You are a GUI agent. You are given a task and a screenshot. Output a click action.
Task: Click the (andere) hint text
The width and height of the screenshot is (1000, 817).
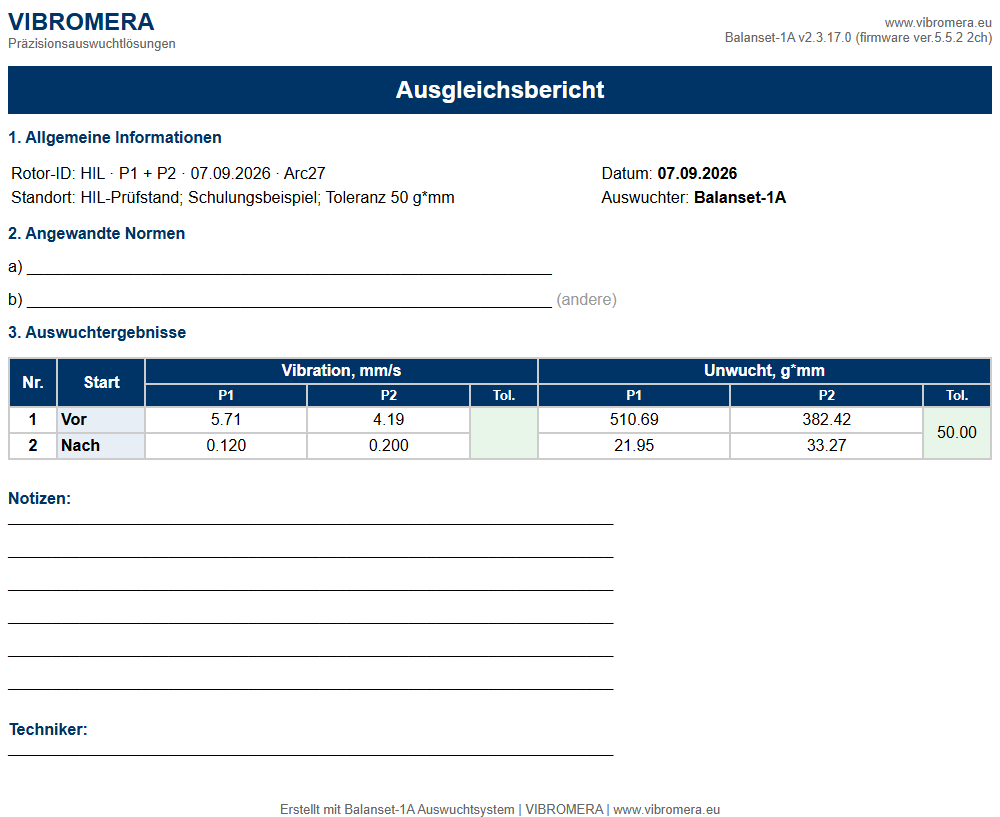[x=587, y=300]
